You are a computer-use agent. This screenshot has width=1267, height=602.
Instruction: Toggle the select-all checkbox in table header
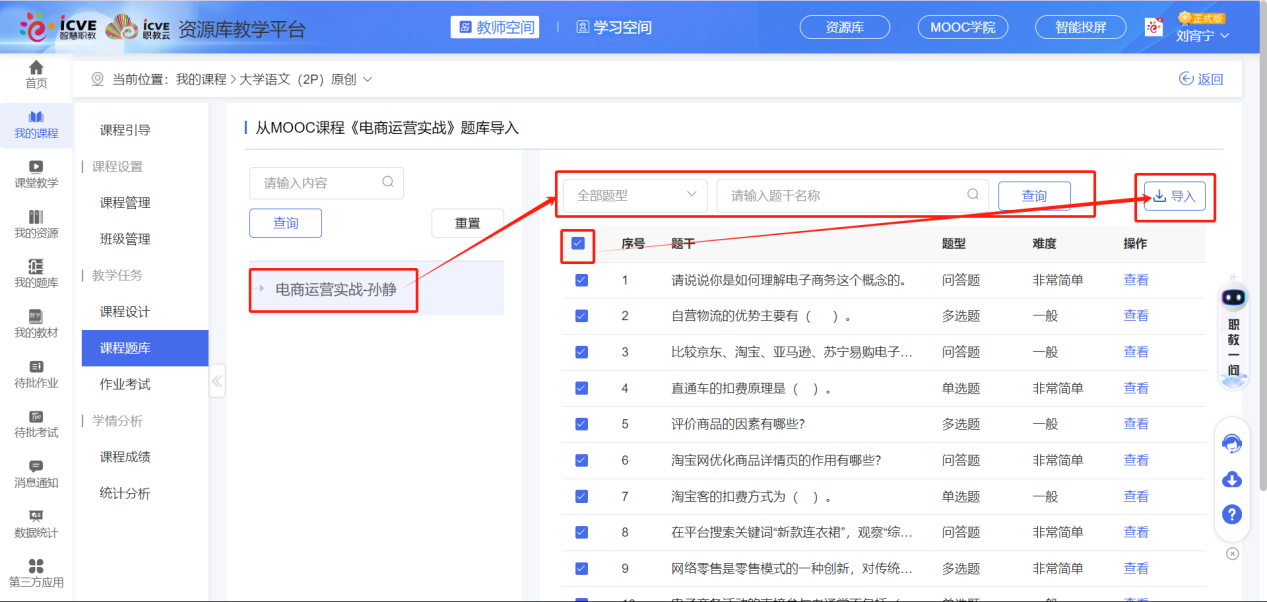(x=578, y=243)
